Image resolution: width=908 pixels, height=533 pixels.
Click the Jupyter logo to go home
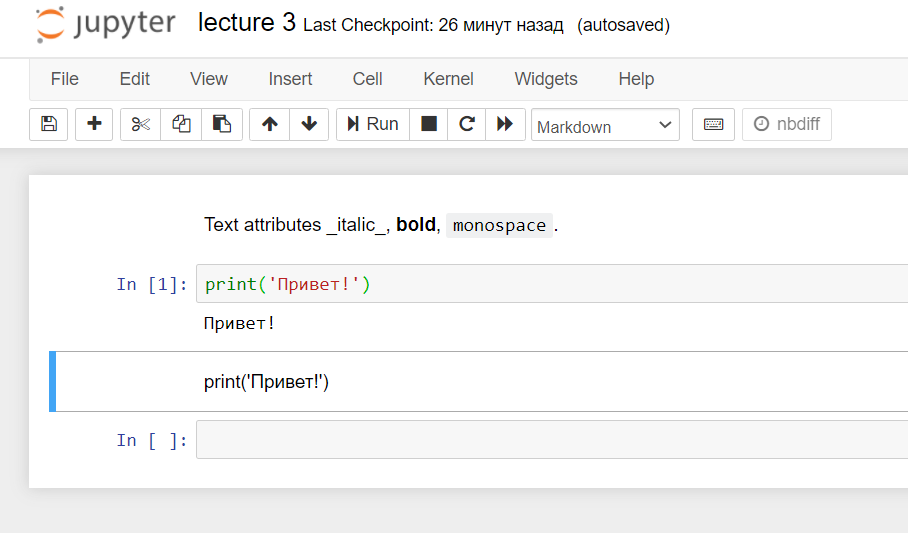point(105,24)
